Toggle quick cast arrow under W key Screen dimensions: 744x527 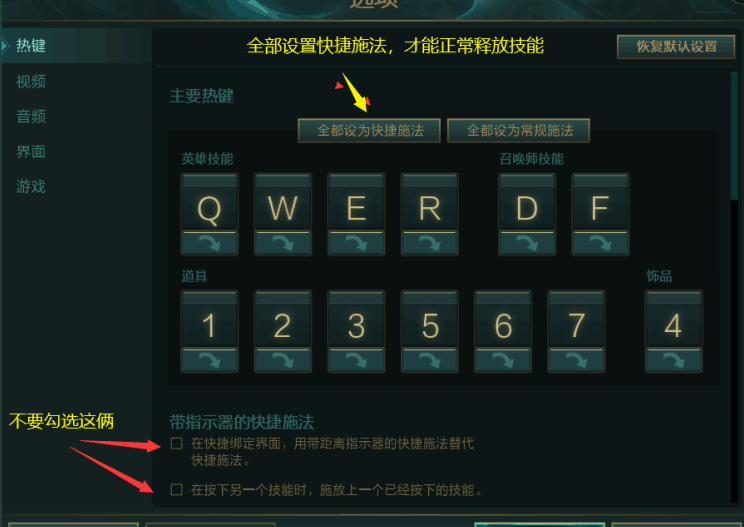pos(283,243)
